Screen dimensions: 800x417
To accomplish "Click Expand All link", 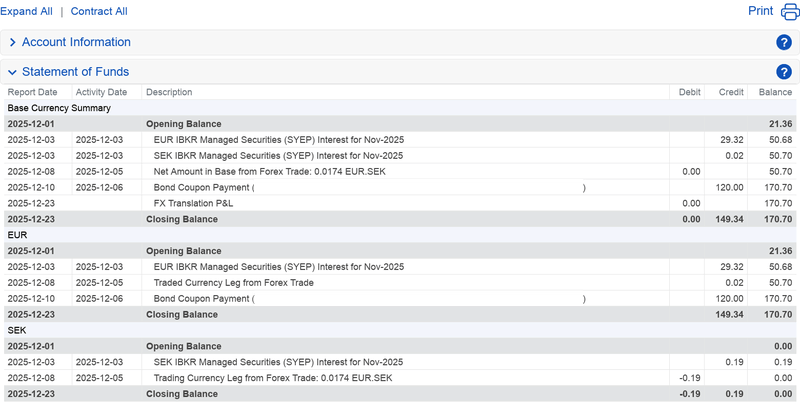I will coord(26,12).
